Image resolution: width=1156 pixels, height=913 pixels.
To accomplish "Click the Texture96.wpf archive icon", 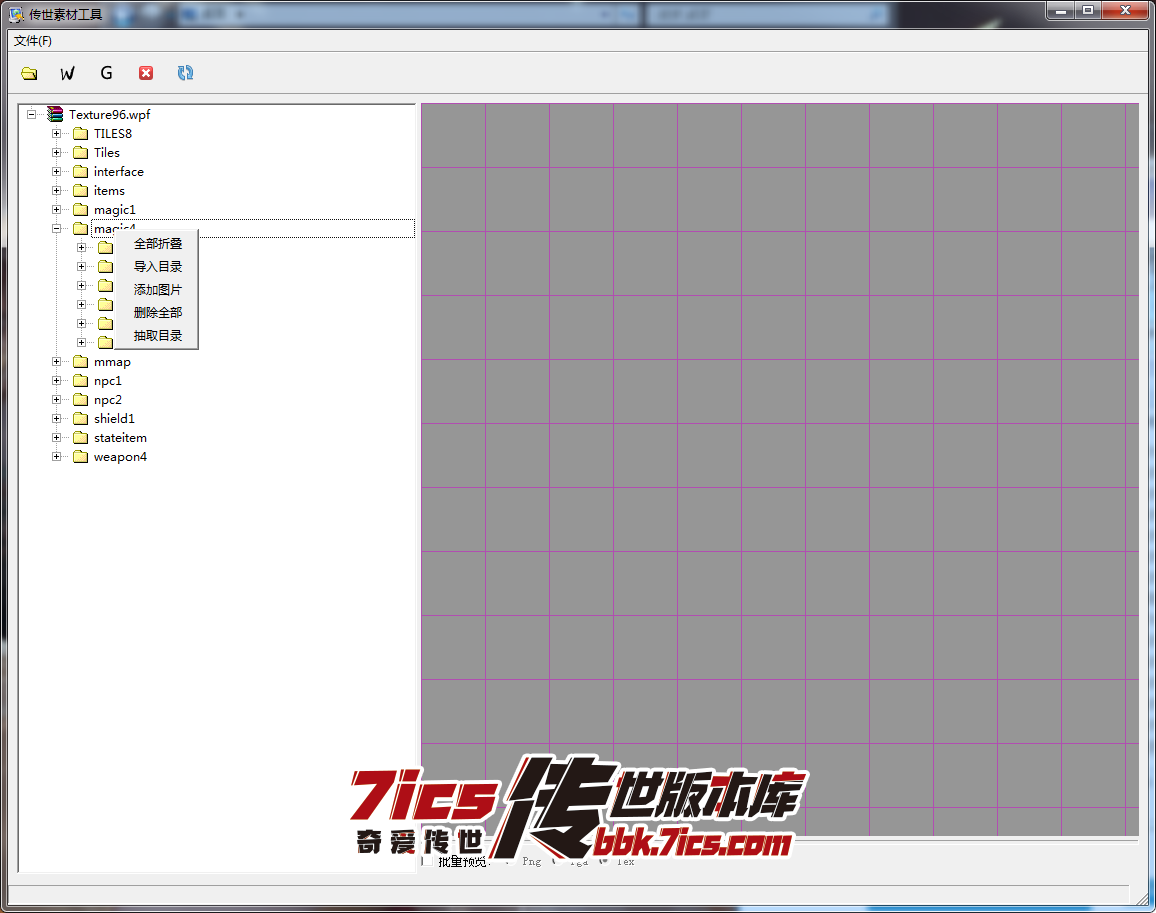I will click(55, 115).
